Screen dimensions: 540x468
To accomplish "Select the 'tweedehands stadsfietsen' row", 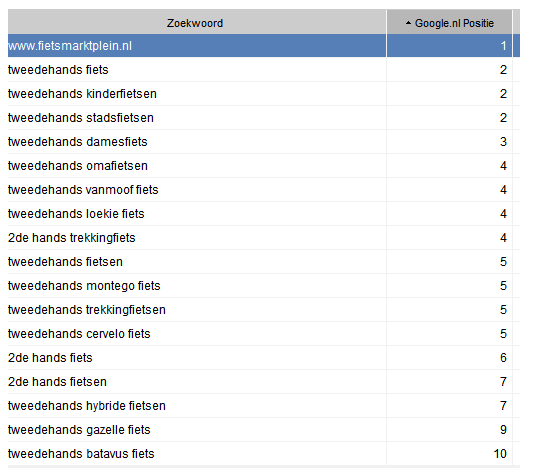I will (264, 118).
